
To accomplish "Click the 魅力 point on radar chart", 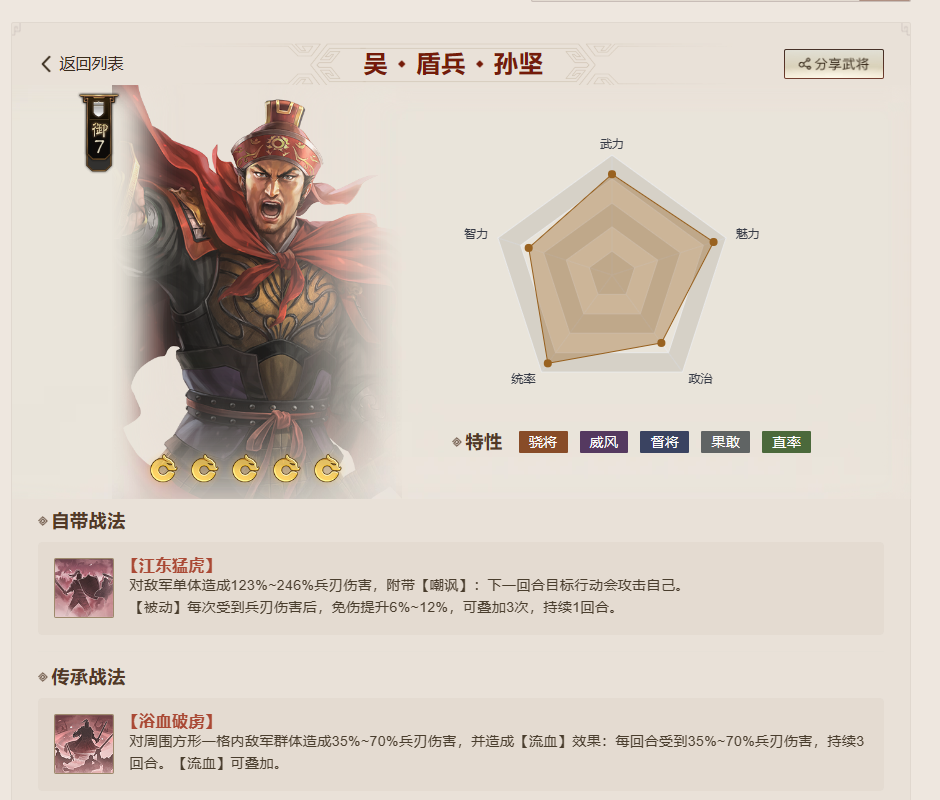I will tap(713, 242).
